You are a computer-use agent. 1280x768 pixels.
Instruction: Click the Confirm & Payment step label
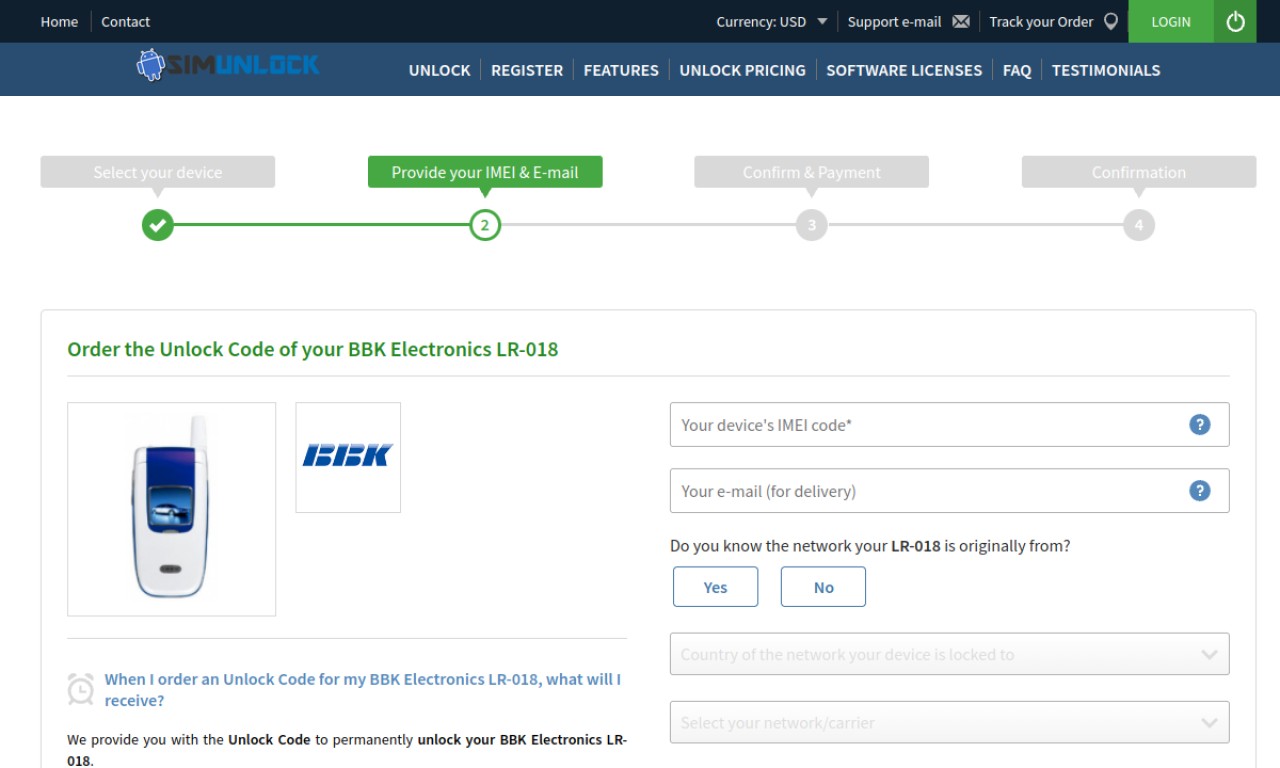(x=812, y=172)
